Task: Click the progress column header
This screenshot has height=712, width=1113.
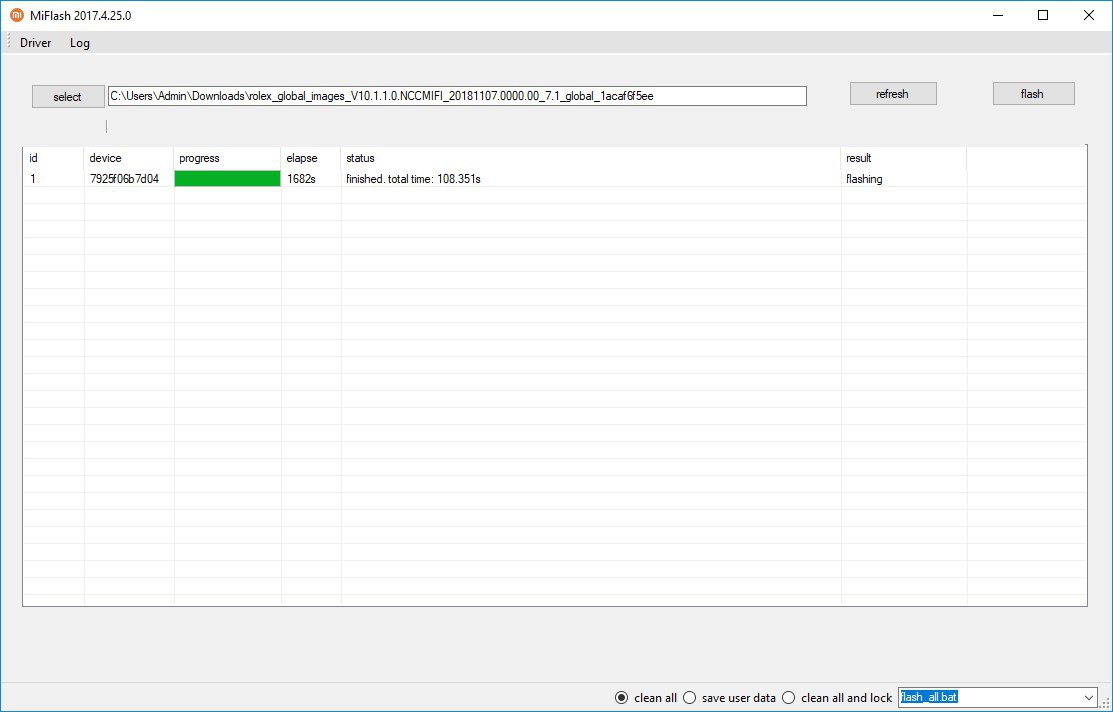Action: [x=227, y=158]
